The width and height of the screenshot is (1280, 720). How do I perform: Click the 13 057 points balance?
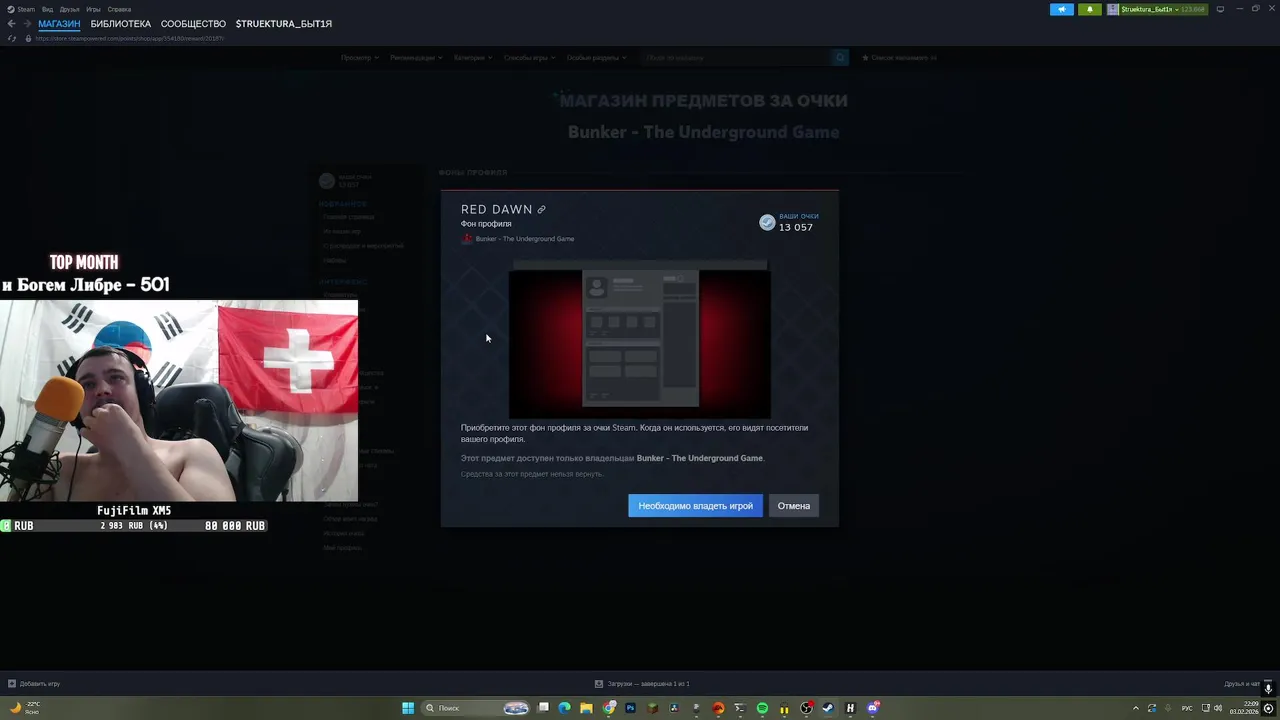click(x=796, y=227)
